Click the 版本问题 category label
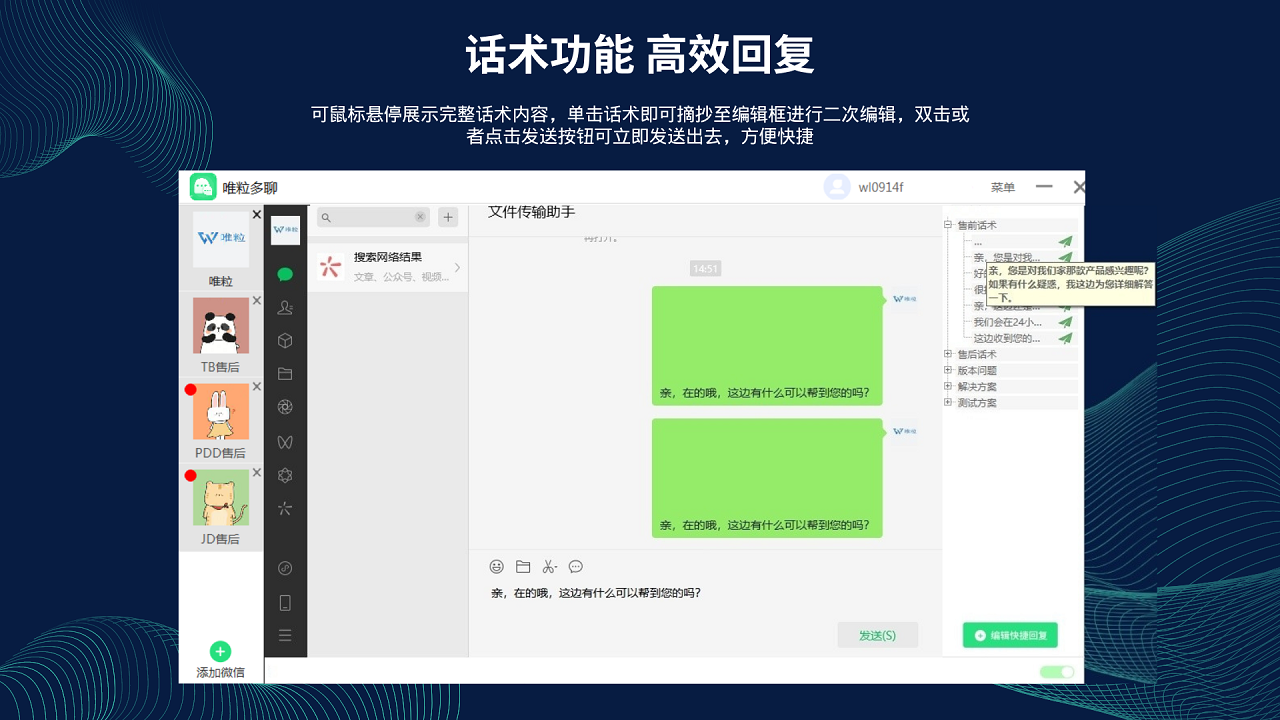Screen dimensions: 1280x720 pyautogui.click(x=977, y=370)
